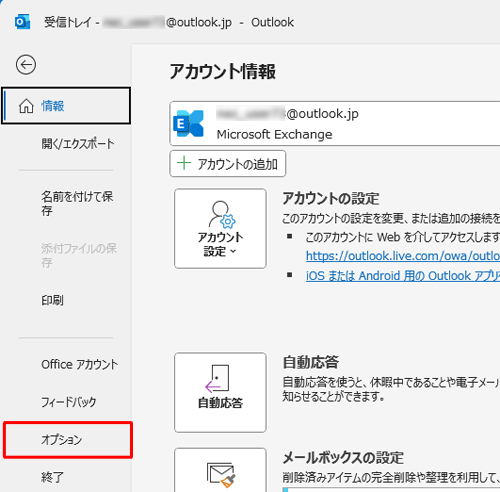Click the 自動応答 section heading
500x492 pixels.
pyautogui.click(x=311, y=362)
